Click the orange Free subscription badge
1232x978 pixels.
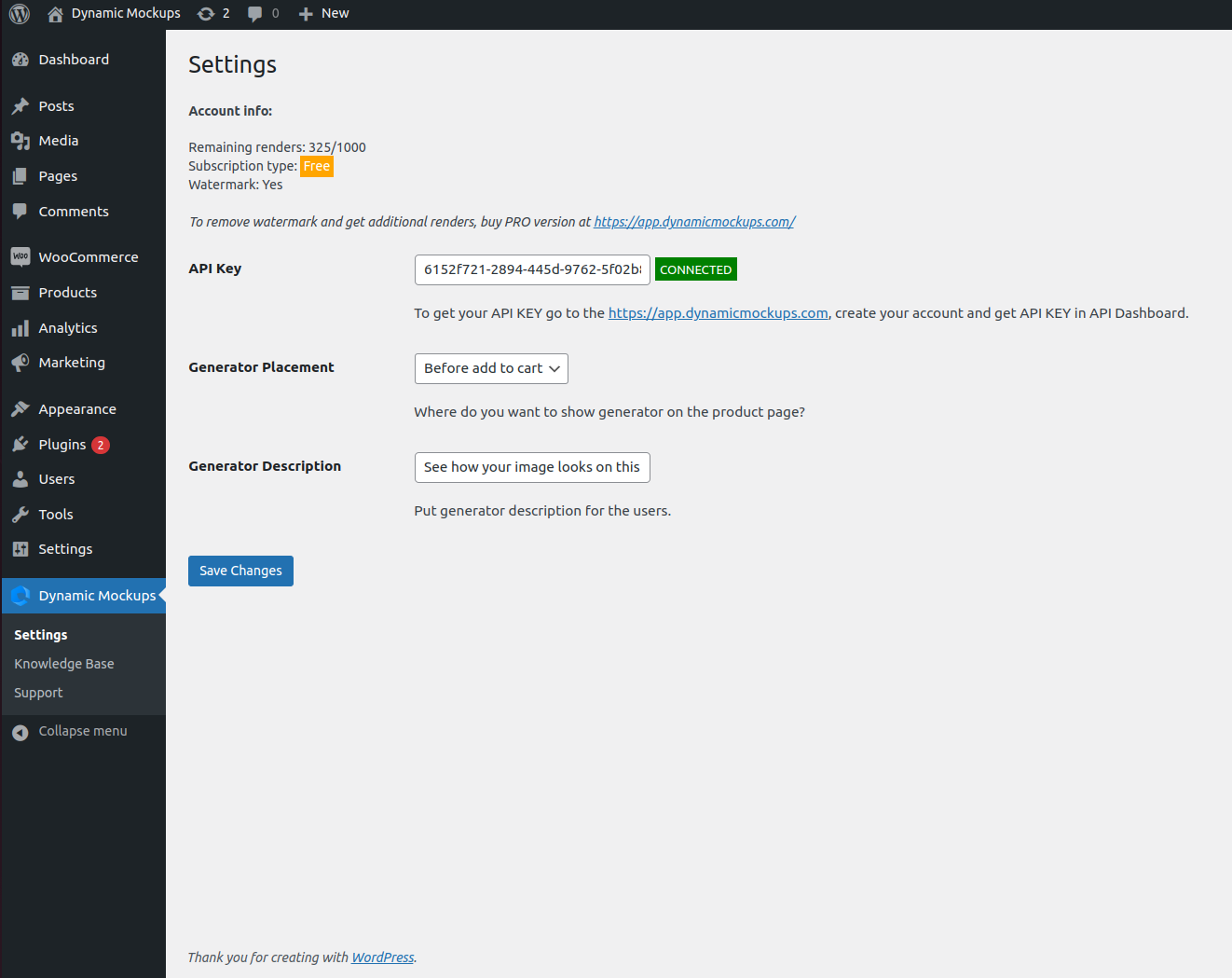click(x=317, y=166)
